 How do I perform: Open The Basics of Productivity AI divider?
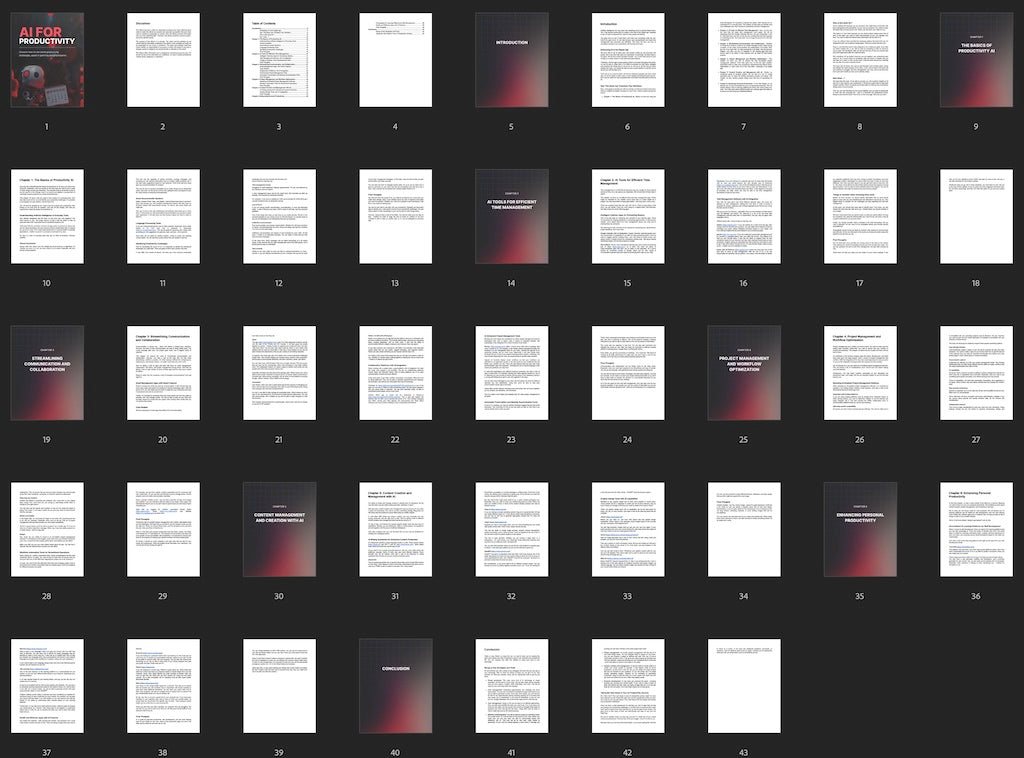click(975, 60)
